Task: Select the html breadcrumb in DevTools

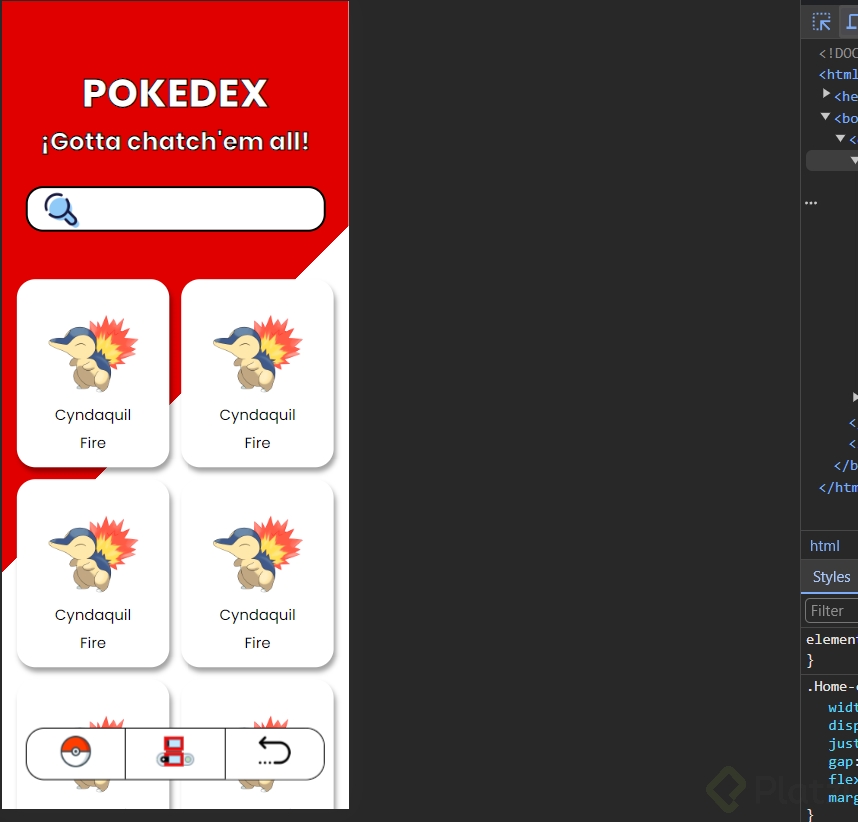Action: (x=824, y=546)
